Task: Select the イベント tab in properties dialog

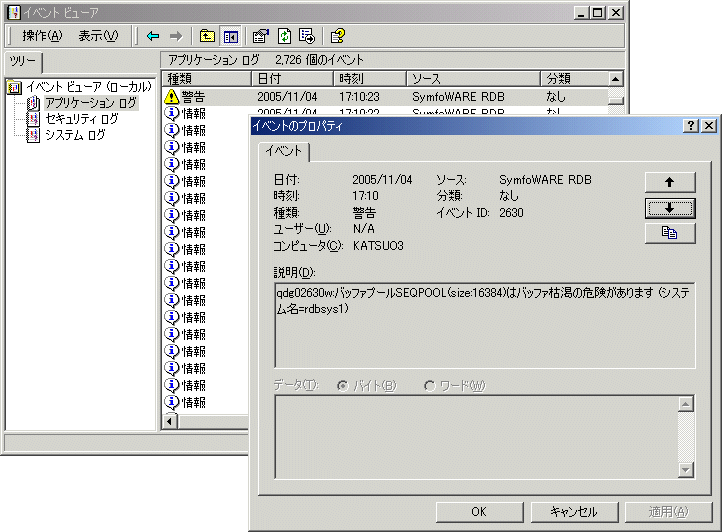Action: (284, 151)
